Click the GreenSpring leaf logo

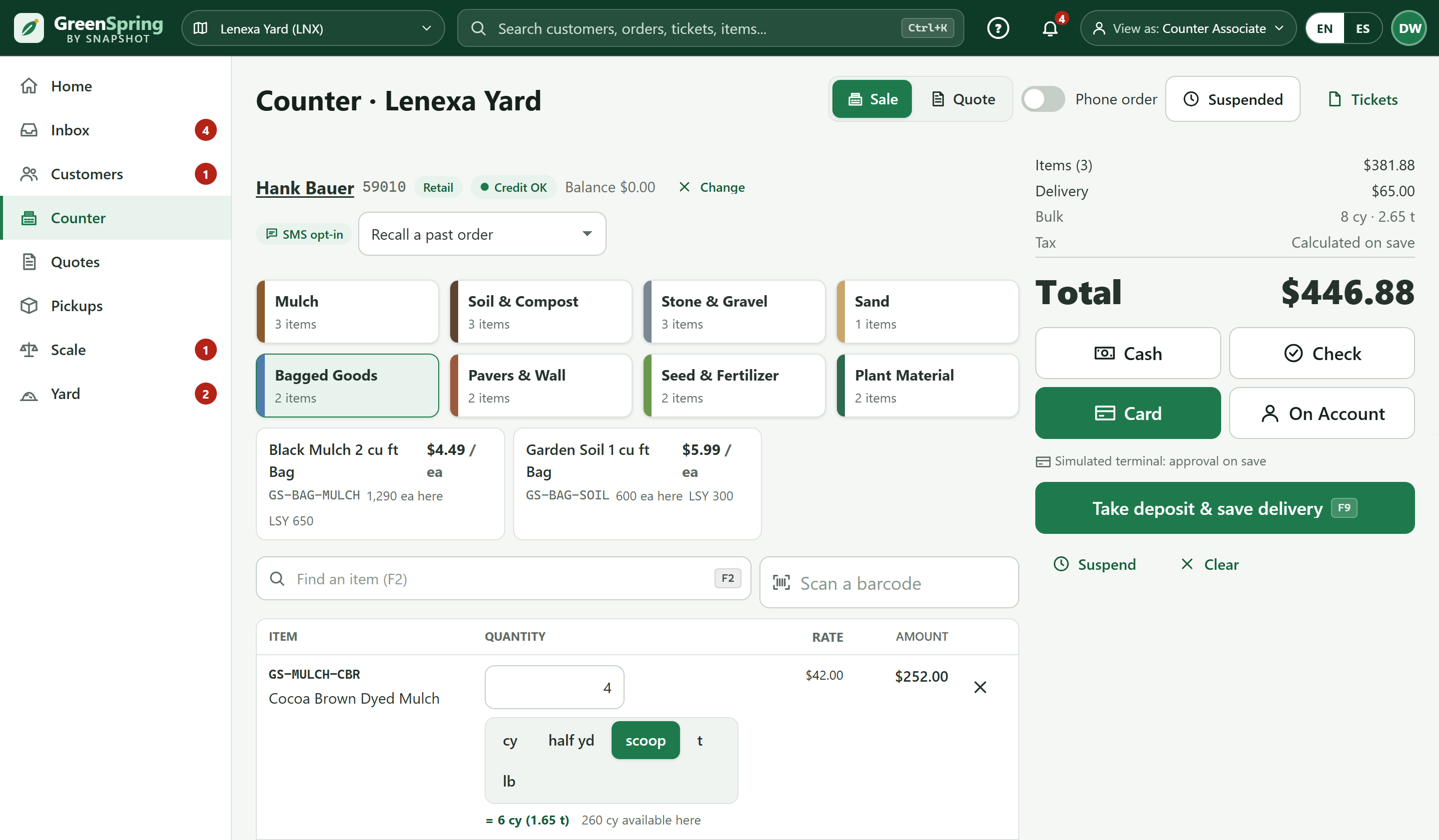[28, 28]
